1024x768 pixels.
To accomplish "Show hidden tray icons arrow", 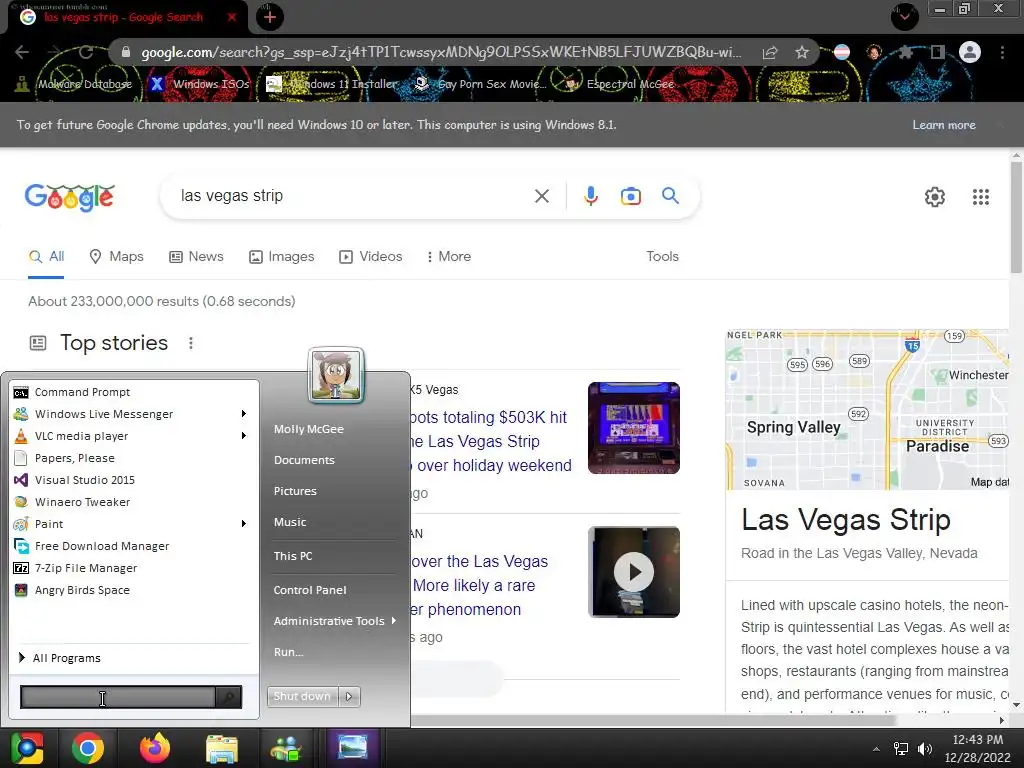I will pyautogui.click(x=876, y=749).
